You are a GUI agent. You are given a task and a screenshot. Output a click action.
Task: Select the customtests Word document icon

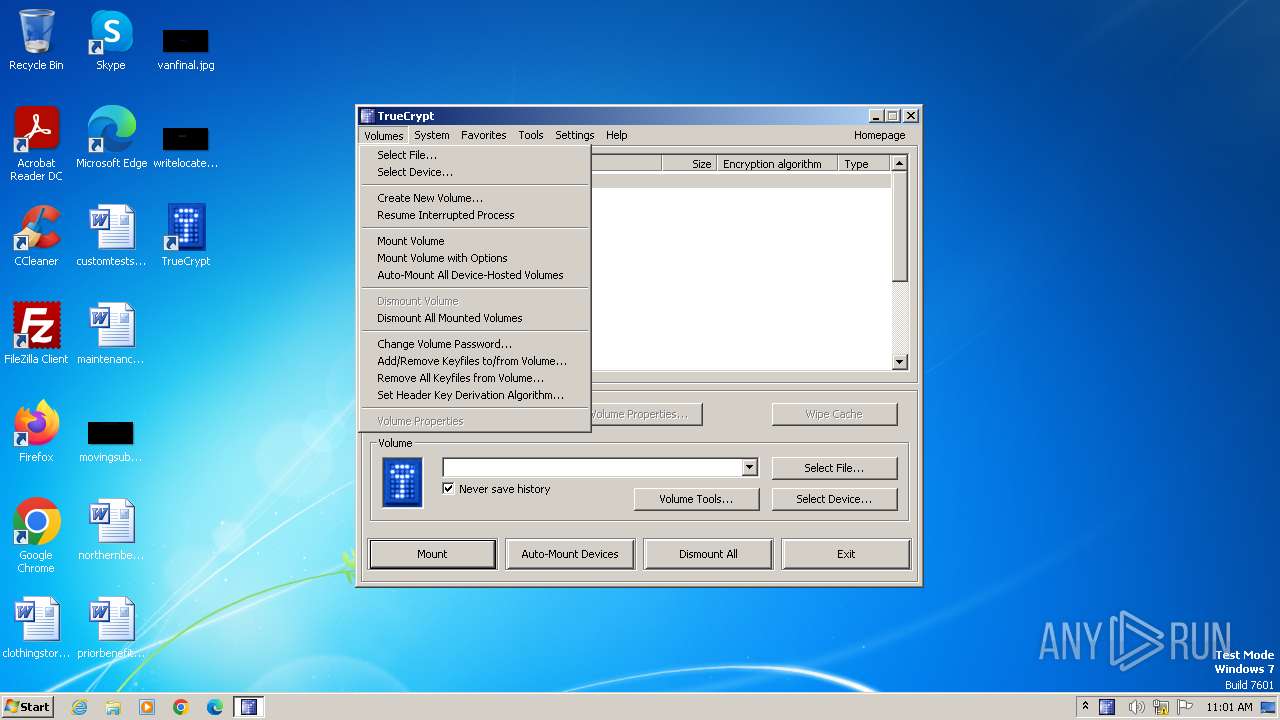pyautogui.click(x=111, y=236)
